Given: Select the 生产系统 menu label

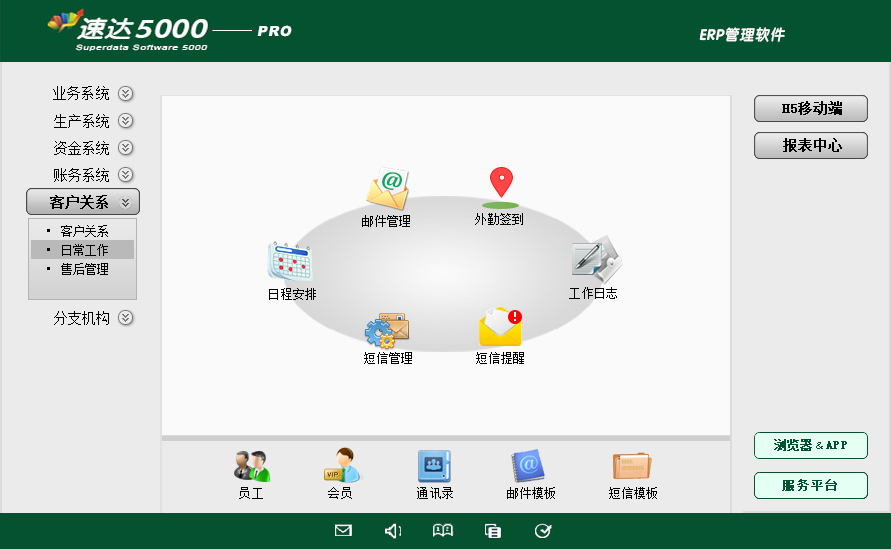Looking at the screenshot, I should point(81,120).
